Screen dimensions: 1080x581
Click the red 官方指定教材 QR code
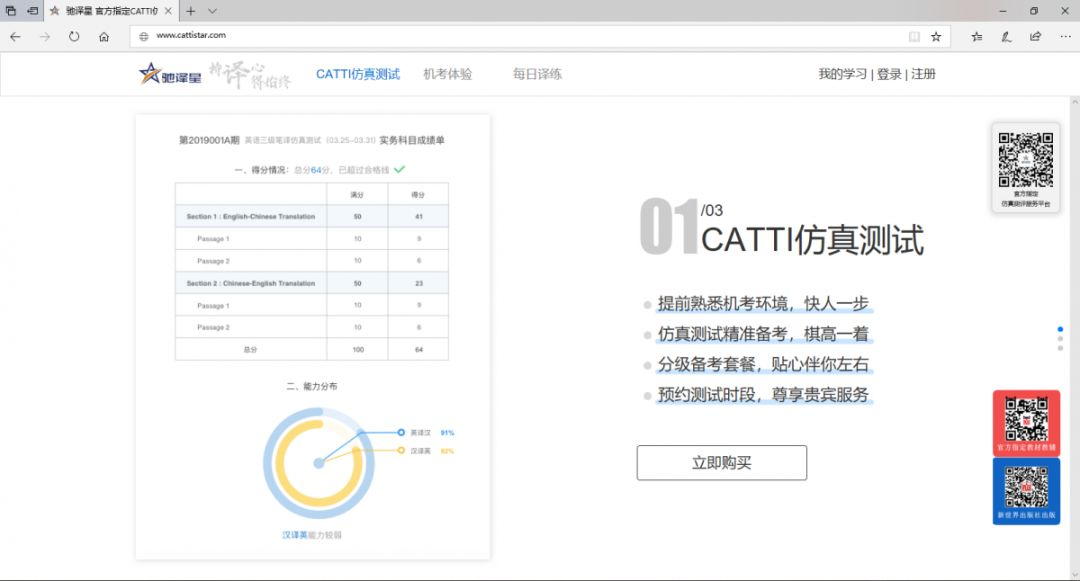pyautogui.click(x=1026, y=423)
